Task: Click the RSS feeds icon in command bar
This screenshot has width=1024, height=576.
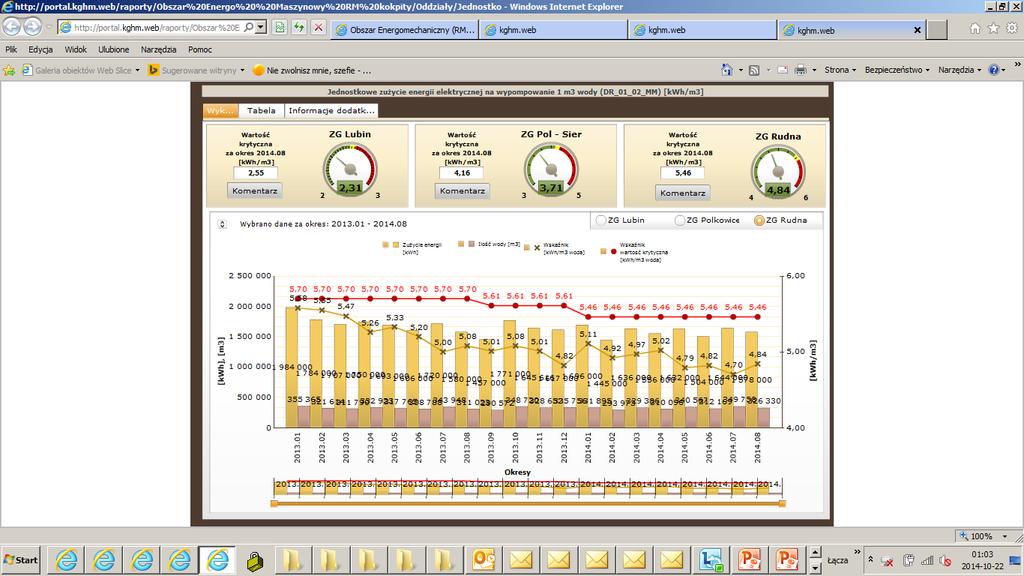Action: (x=754, y=70)
